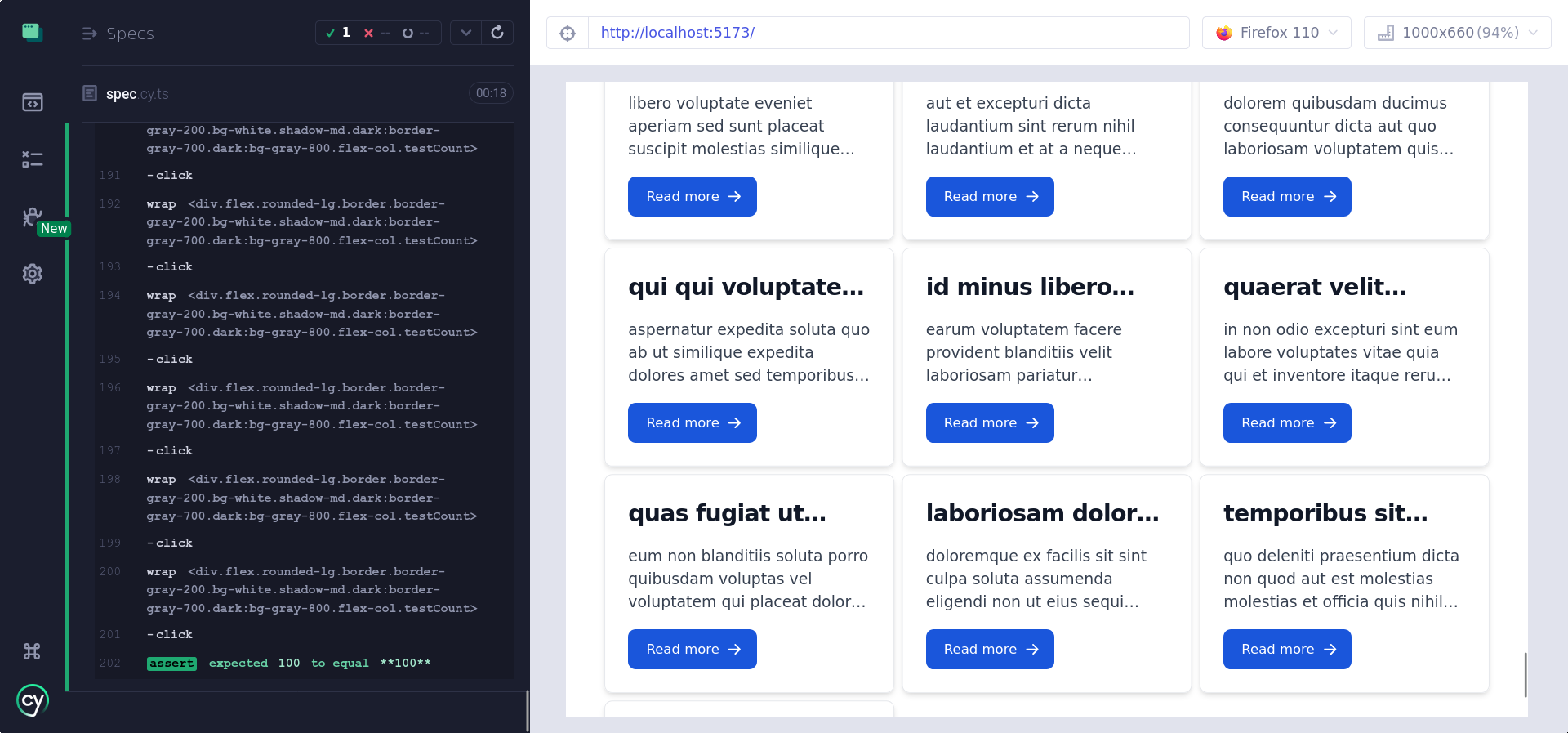Screen dimensions: 1568x733
Task: Select the wrap command on line 192
Action: tap(304, 222)
